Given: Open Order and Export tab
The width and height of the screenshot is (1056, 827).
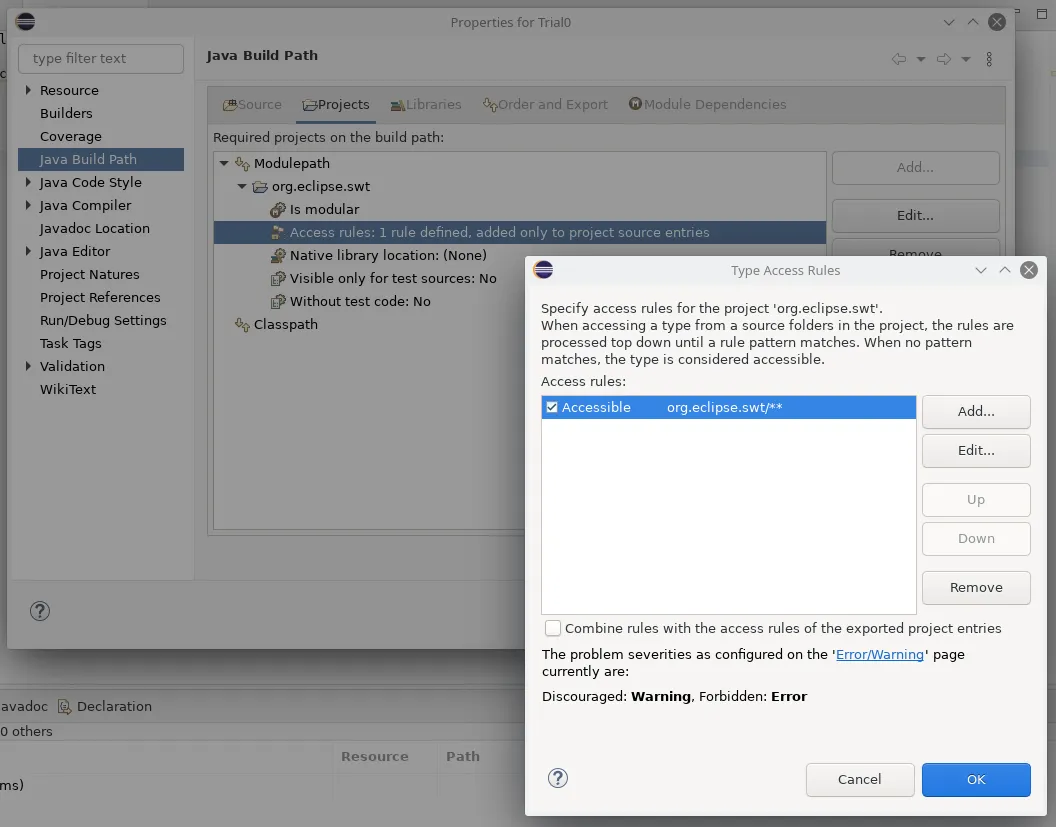Looking at the screenshot, I should [x=546, y=104].
